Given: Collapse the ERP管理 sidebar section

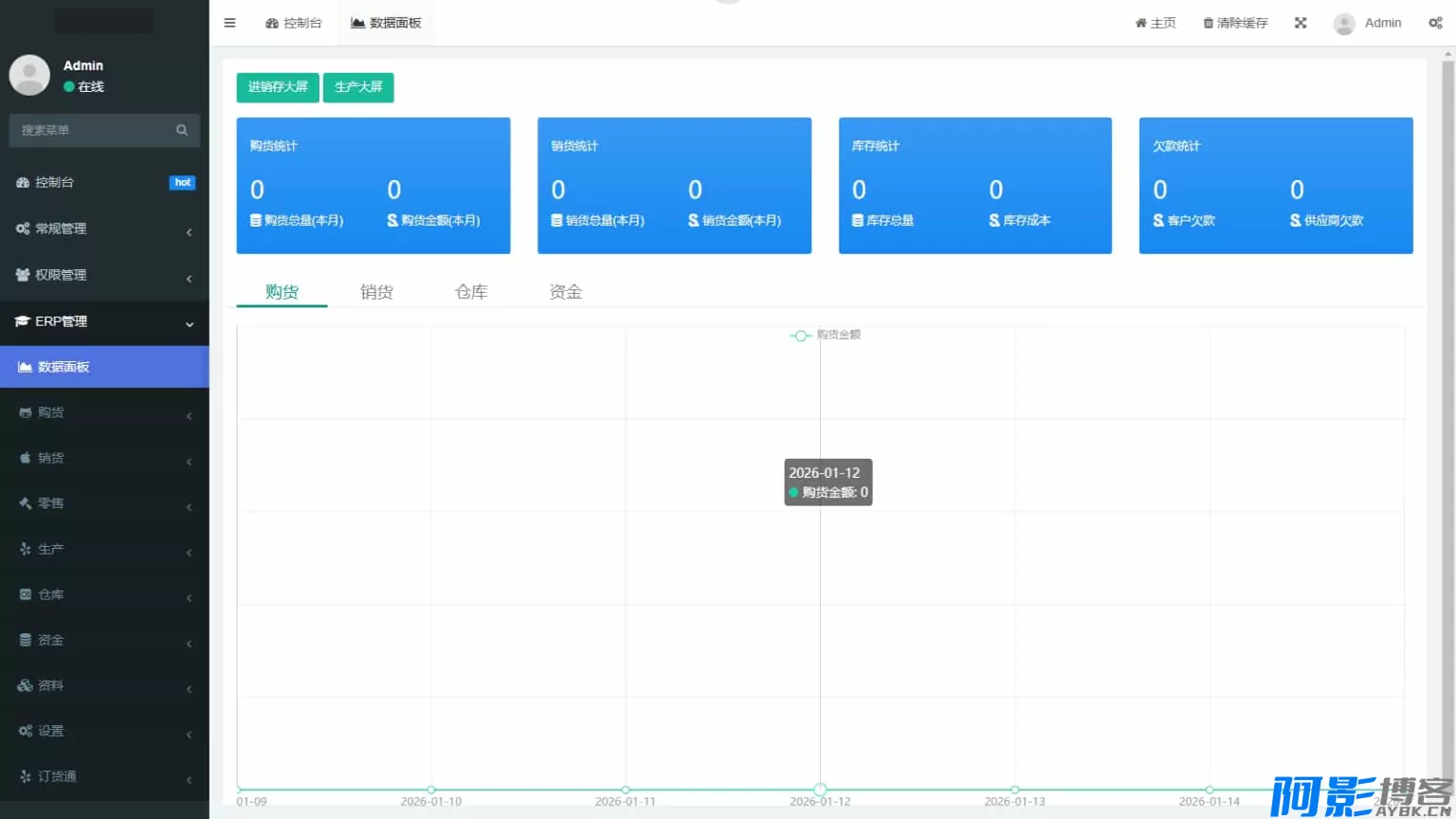Looking at the screenshot, I should [x=104, y=321].
